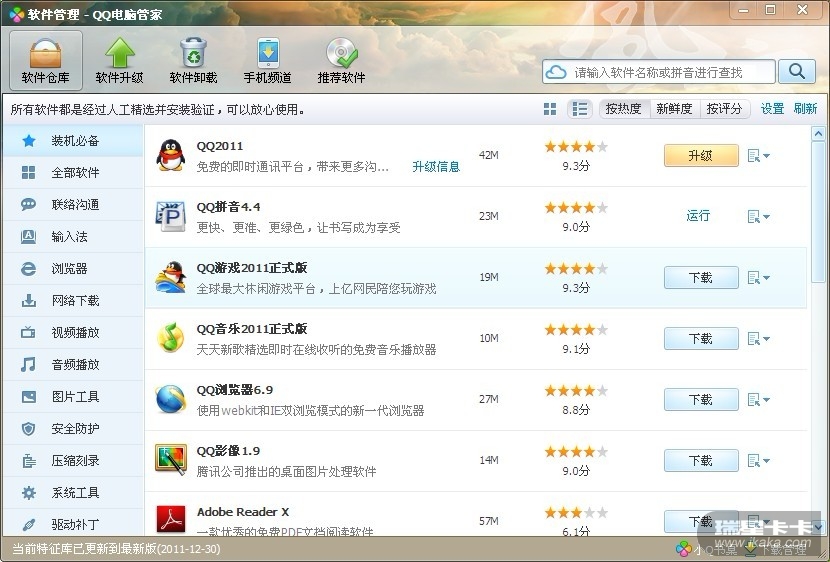Viewport: 830px width, 562px height.
Task: Switch to grid view icon
Action: (x=550, y=109)
